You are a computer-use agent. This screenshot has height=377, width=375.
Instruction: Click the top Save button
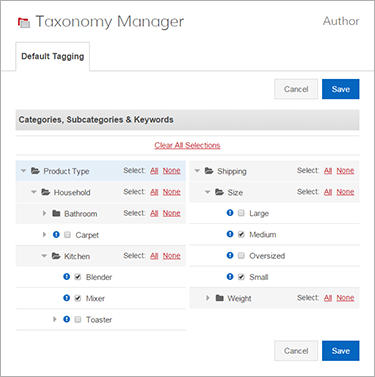(x=341, y=89)
